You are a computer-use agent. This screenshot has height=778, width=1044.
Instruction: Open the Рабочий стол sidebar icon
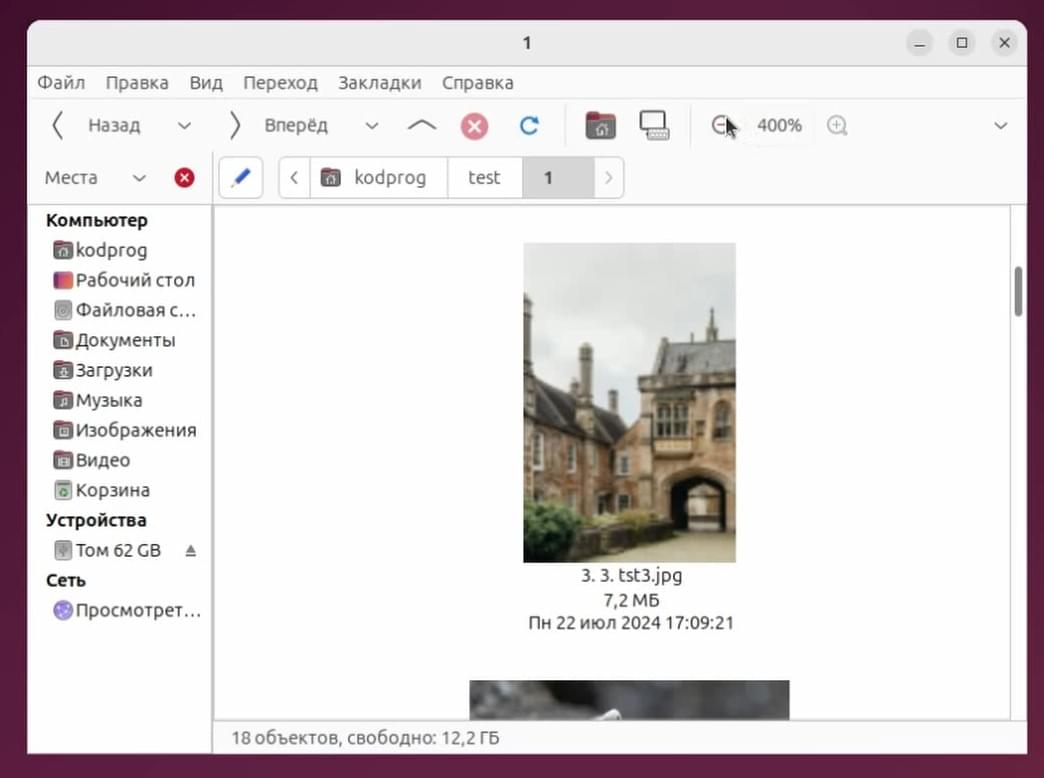coord(63,280)
